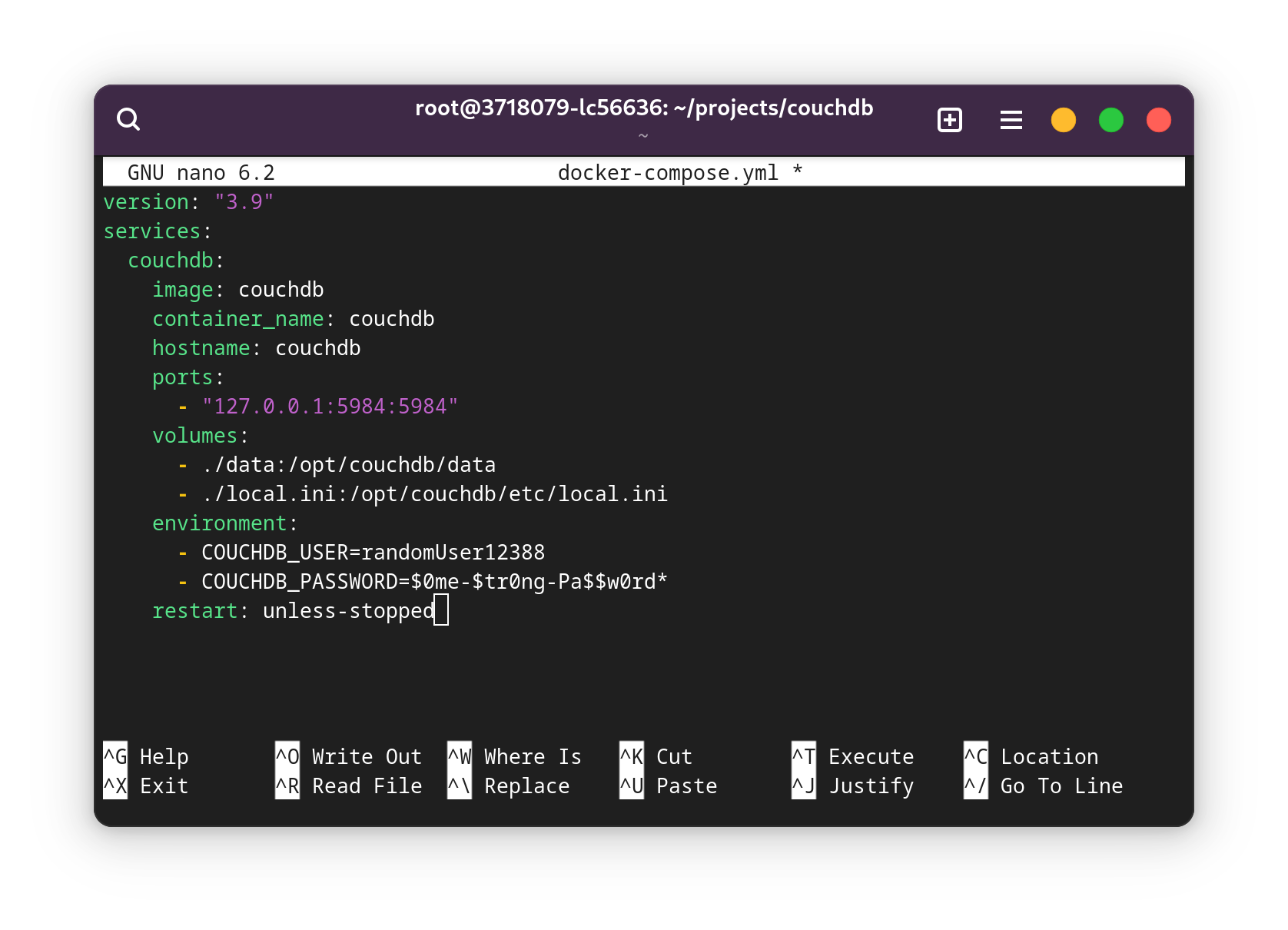Click the ^T Execute shortcut
This screenshot has width=1288, height=930.
coord(853,756)
